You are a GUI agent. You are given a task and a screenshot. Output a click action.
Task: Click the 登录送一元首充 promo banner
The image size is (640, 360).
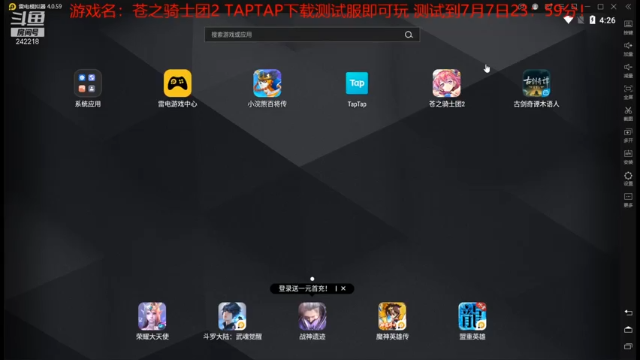pyautogui.click(x=303, y=289)
